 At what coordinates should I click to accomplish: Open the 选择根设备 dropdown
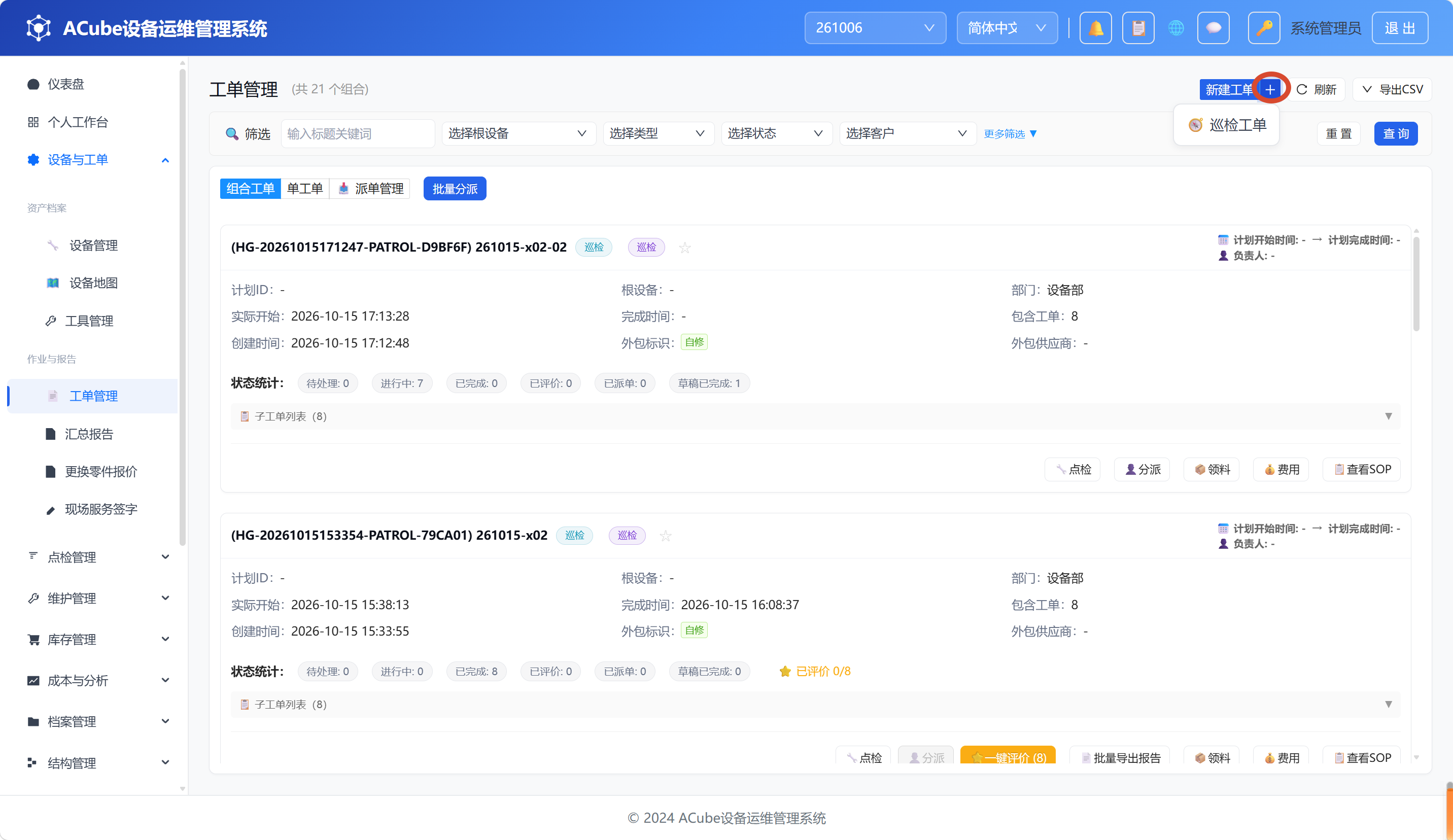pos(518,133)
